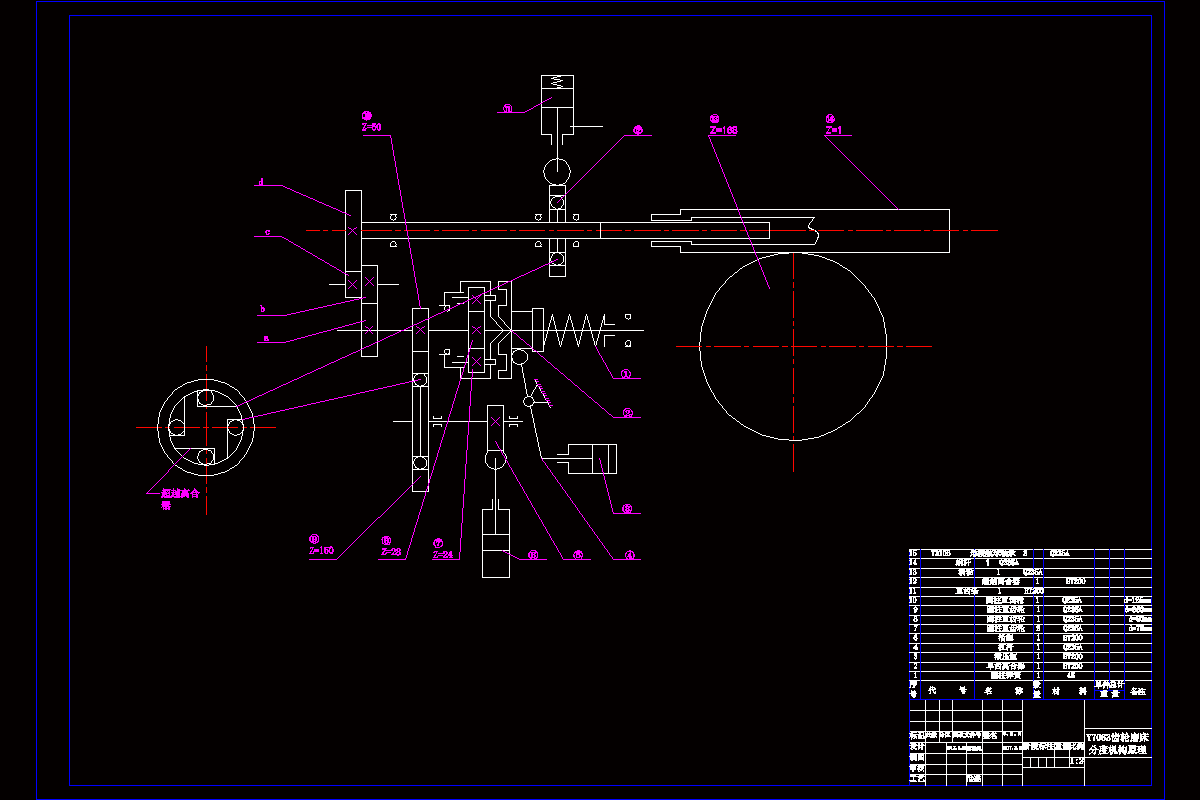
Task: Click the Z=1 worm label
Action: coord(834,130)
